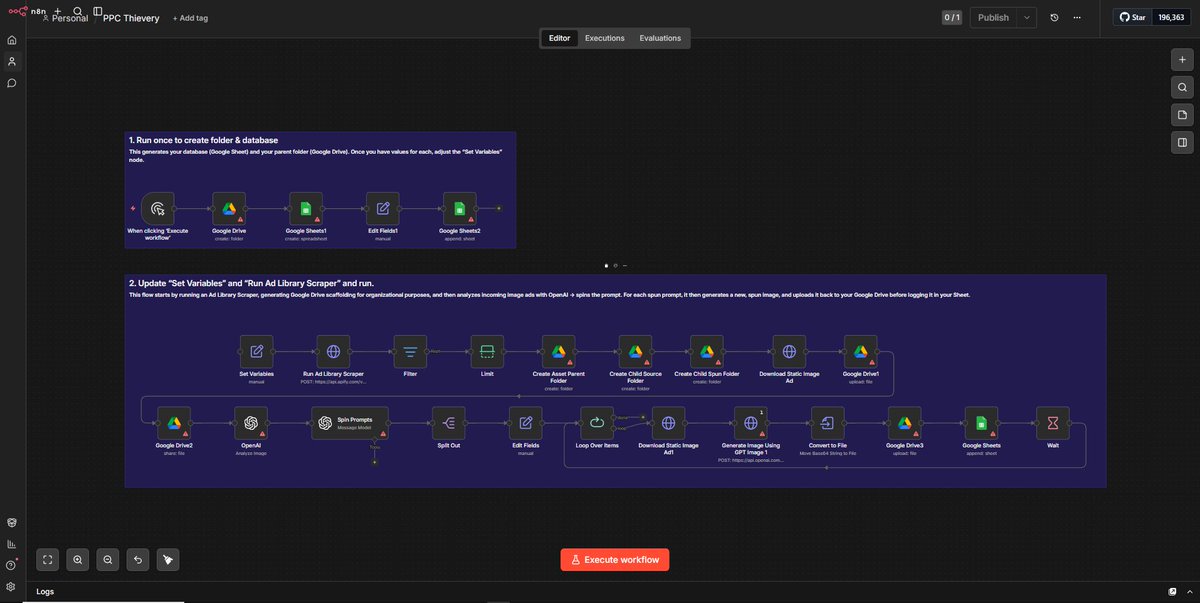1200x603 pixels.
Task: Select the Google Sheets1 node
Action: coord(306,209)
